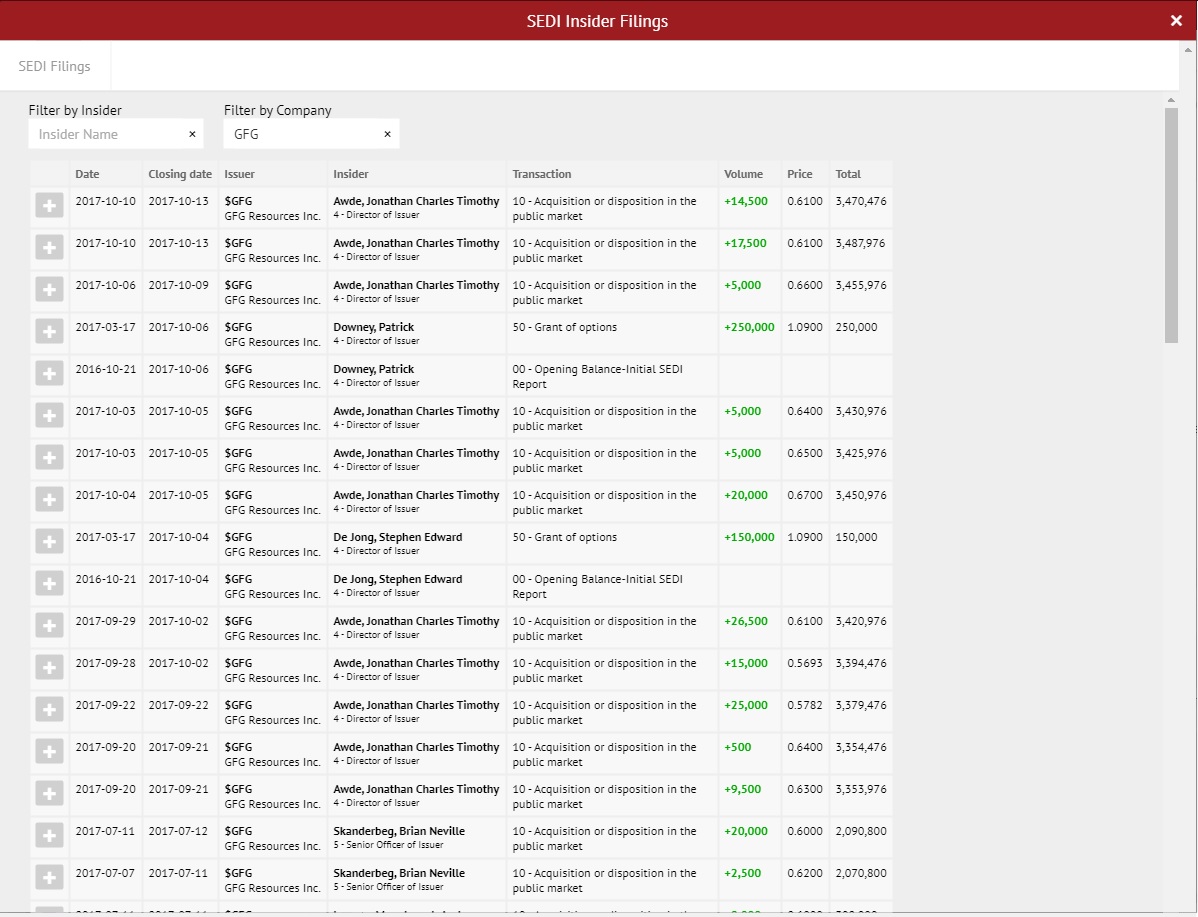Select Skanderbeg, Brian Neville dated 2017-07-11
Image resolution: width=1198 pixels, height=917 pixels.
tap(399, 831)
